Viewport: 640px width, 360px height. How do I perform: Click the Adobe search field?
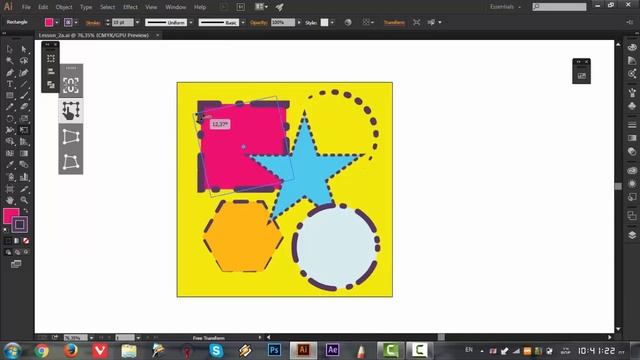click(x=559, y=7)
